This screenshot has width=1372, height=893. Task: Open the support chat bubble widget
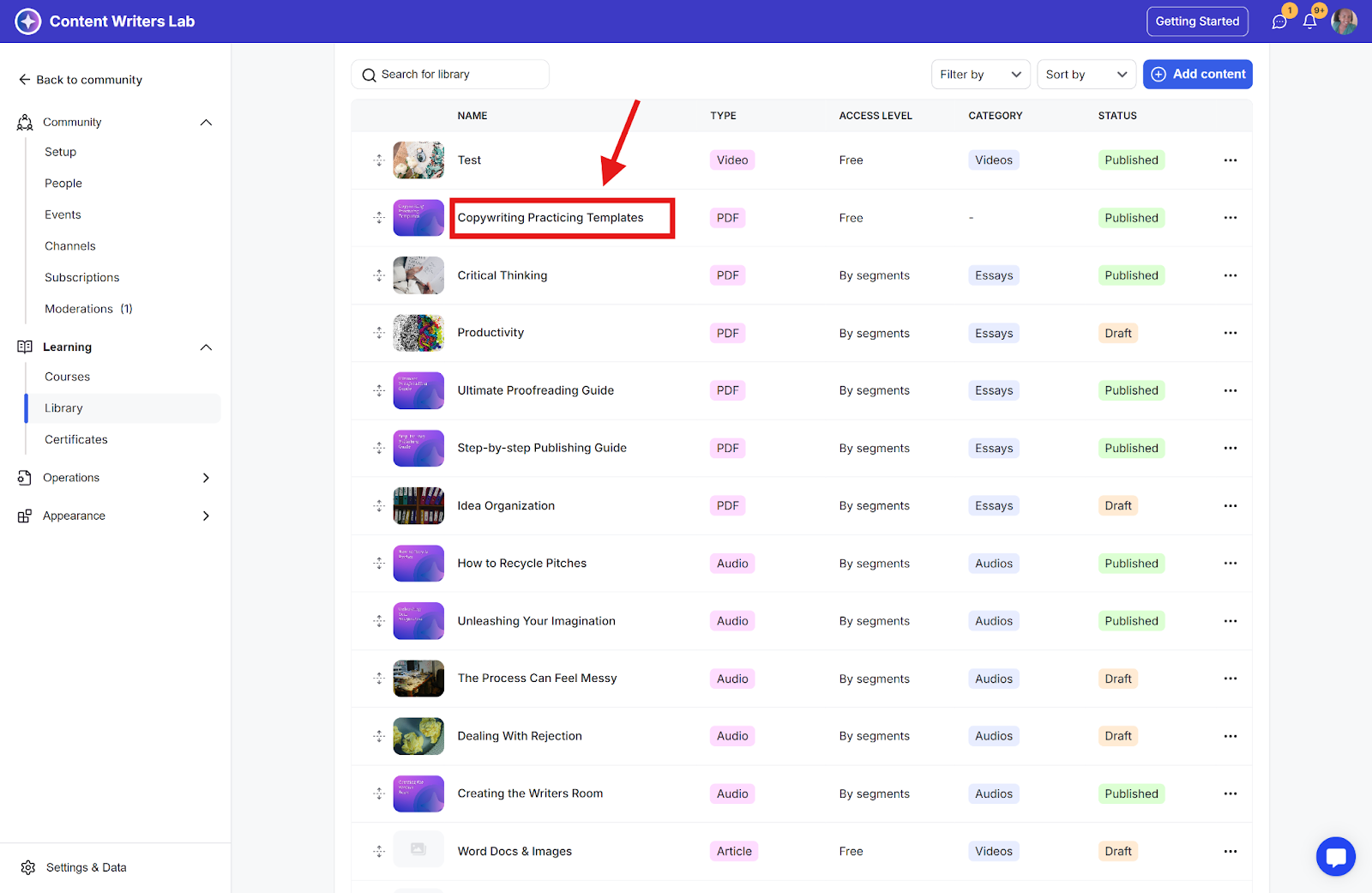1335,856
